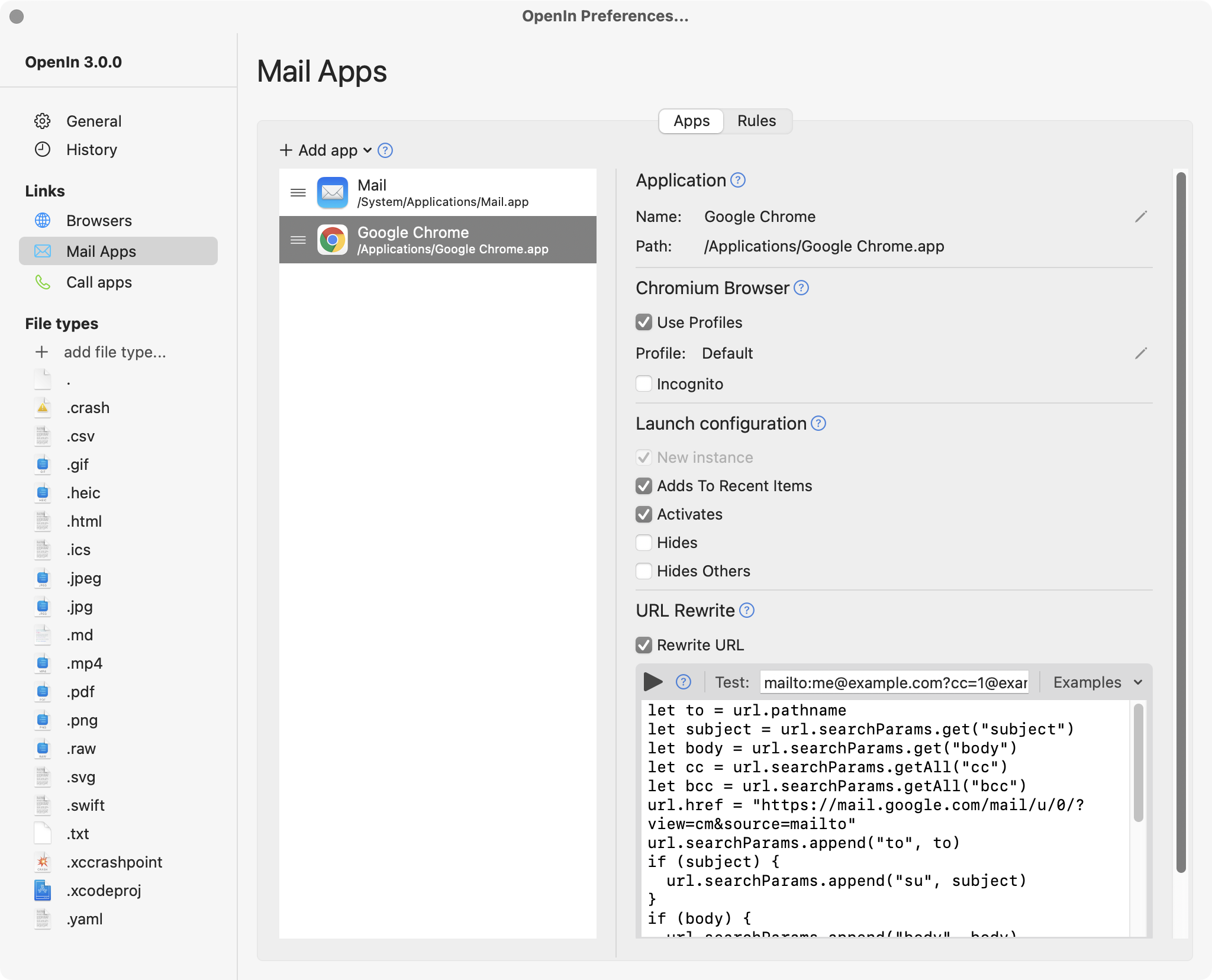Select the .txt file type
Viewport: 1212px width, 980px height.
tap(78, 834)
